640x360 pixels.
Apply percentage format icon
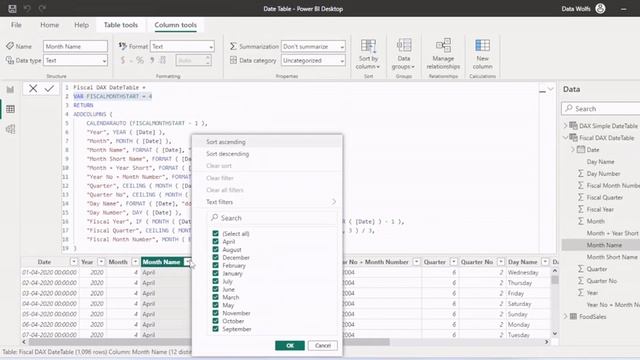140,60
